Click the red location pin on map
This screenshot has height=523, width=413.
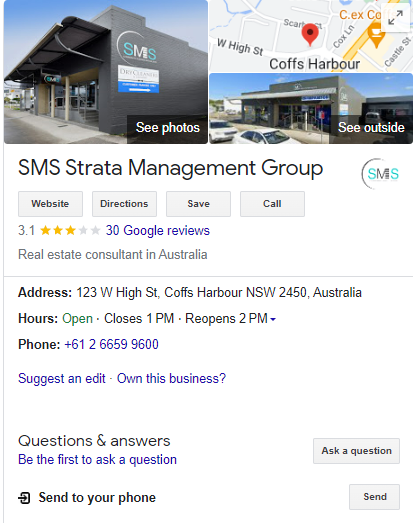click(x=310, y=35)
